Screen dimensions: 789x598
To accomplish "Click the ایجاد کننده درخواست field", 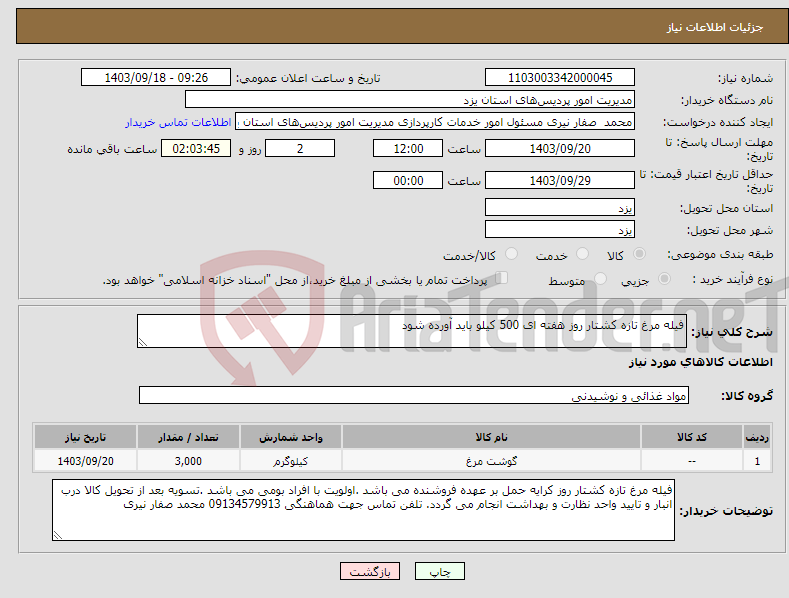I will [x=435, y=122].
